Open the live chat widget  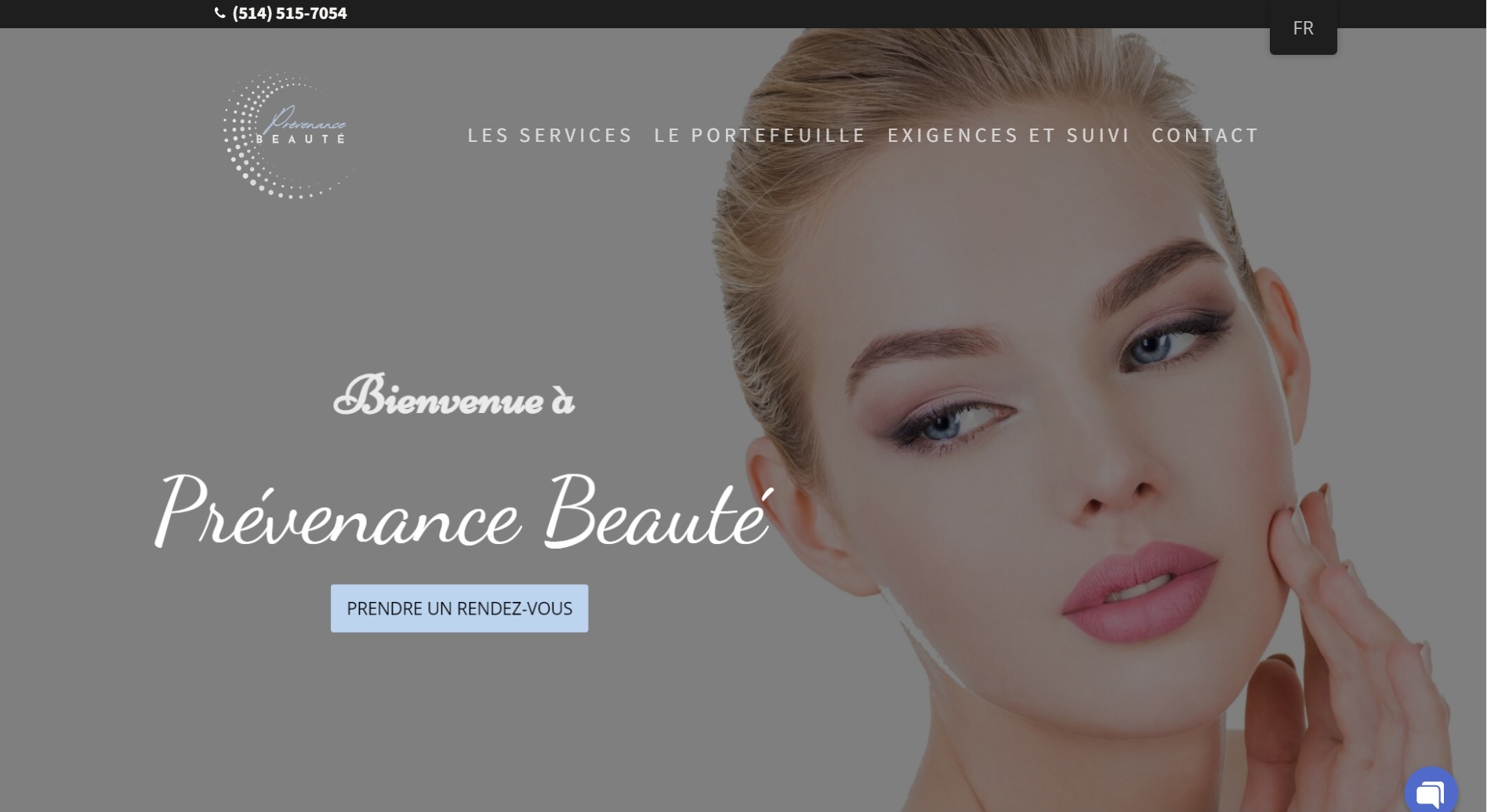(x=1430, y=792)
